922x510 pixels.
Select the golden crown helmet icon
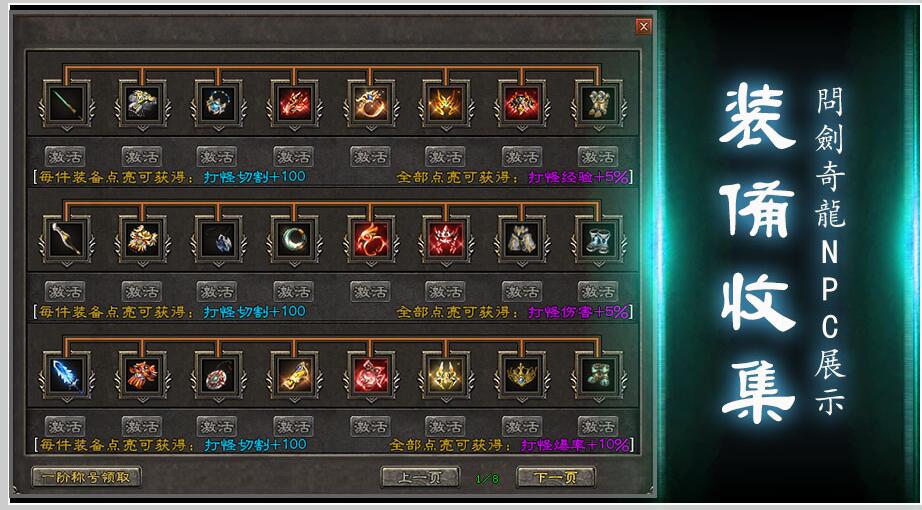522,375
